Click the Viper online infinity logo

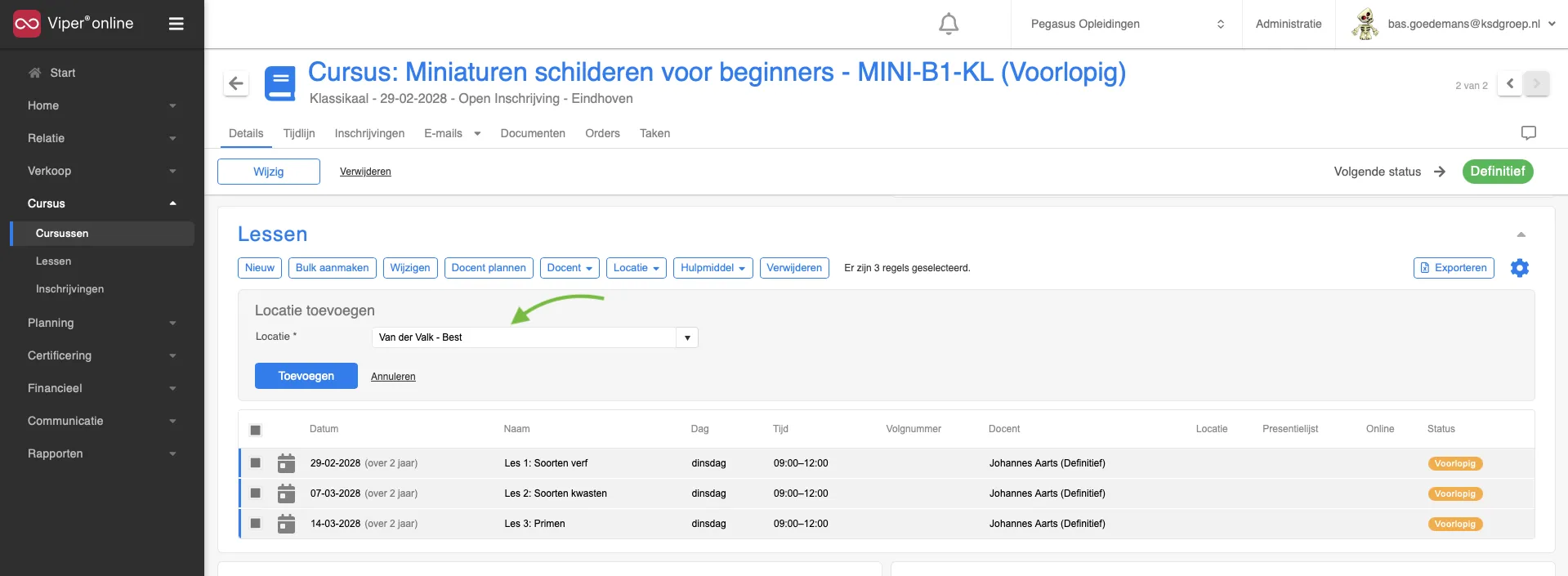pos(27,24)
